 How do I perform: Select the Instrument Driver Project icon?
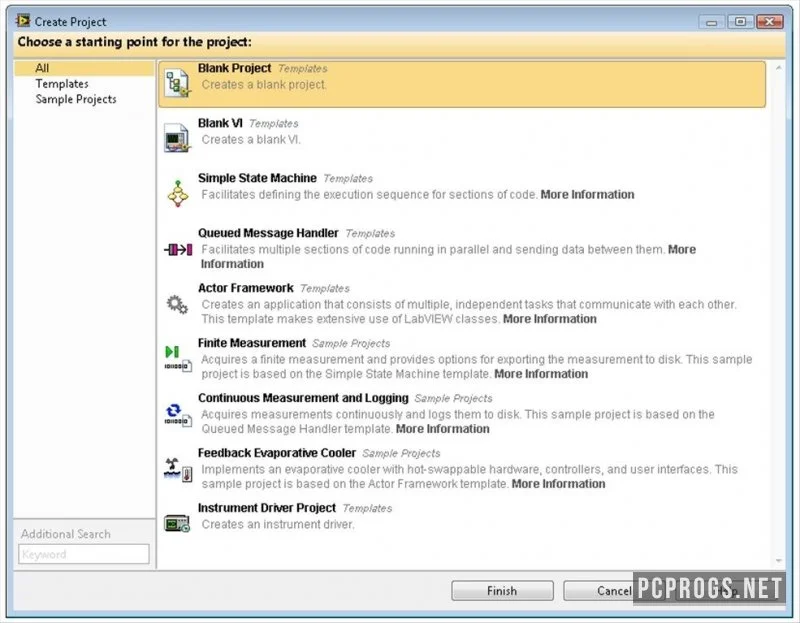pos(177,524)
